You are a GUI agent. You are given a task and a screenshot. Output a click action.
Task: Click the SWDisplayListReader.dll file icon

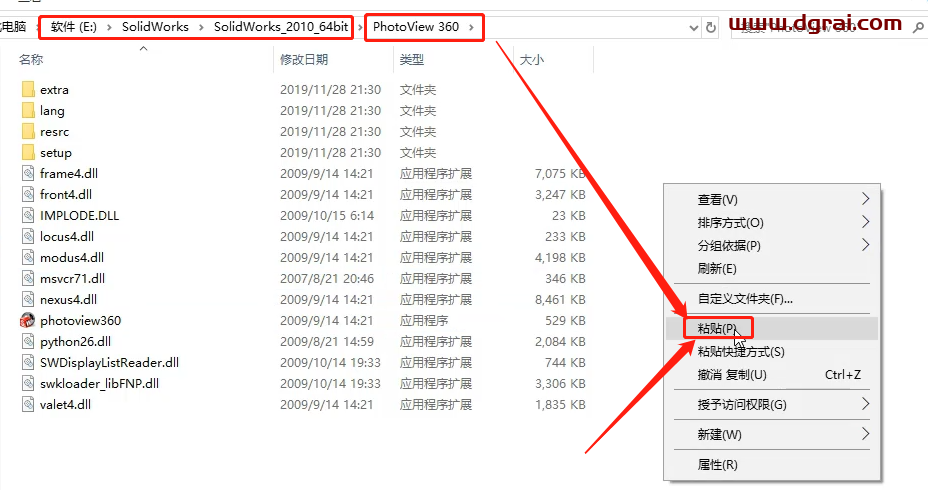(28, 363)
